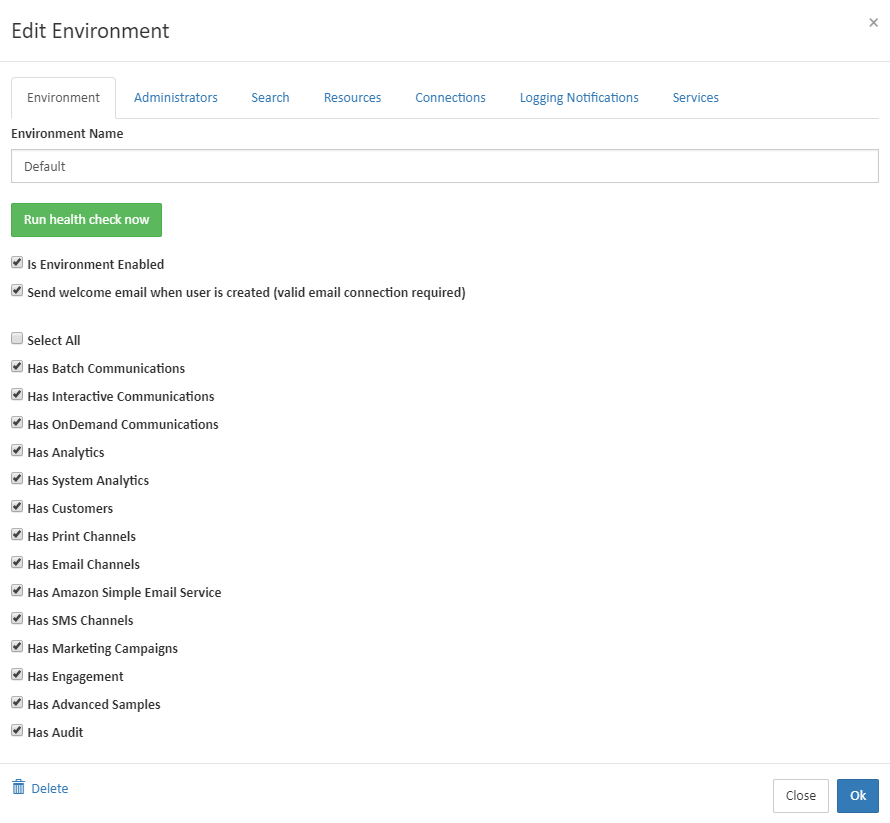
Task: Click the Close button
Action: click(800, 796)
